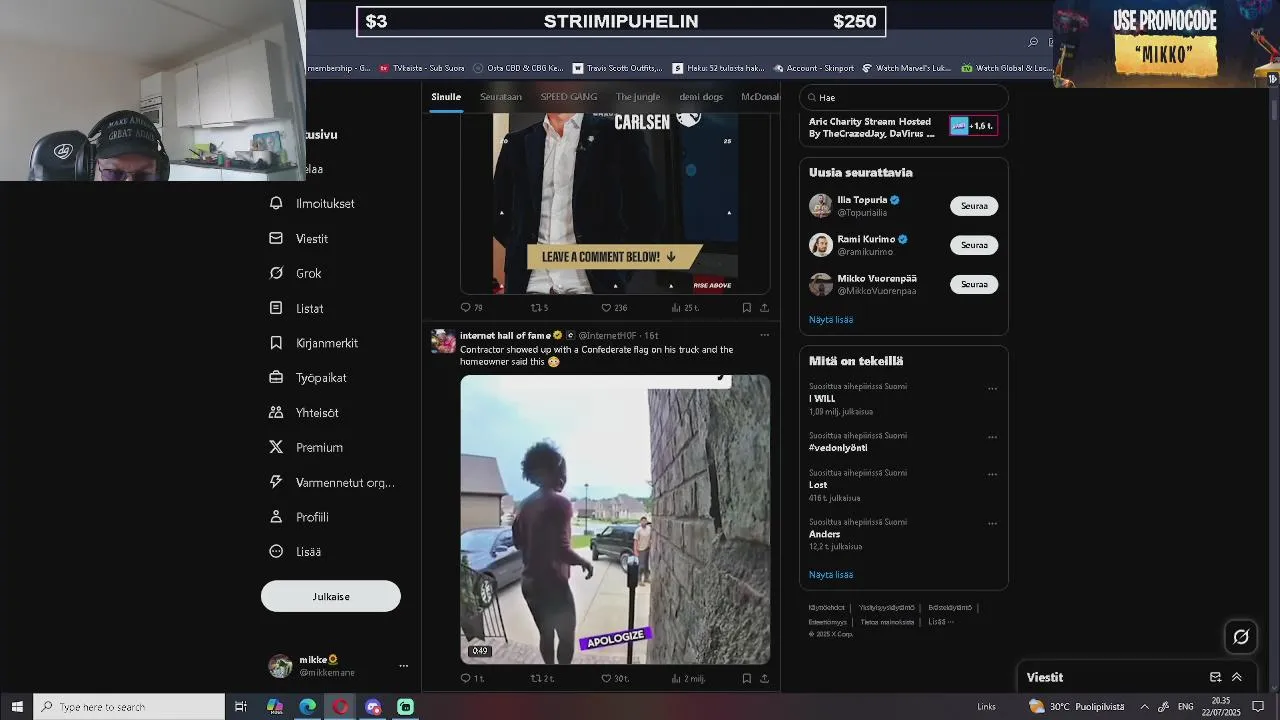
Task: Follow Ilia Topuria with Seuraa button
Action: pos(974,206)
